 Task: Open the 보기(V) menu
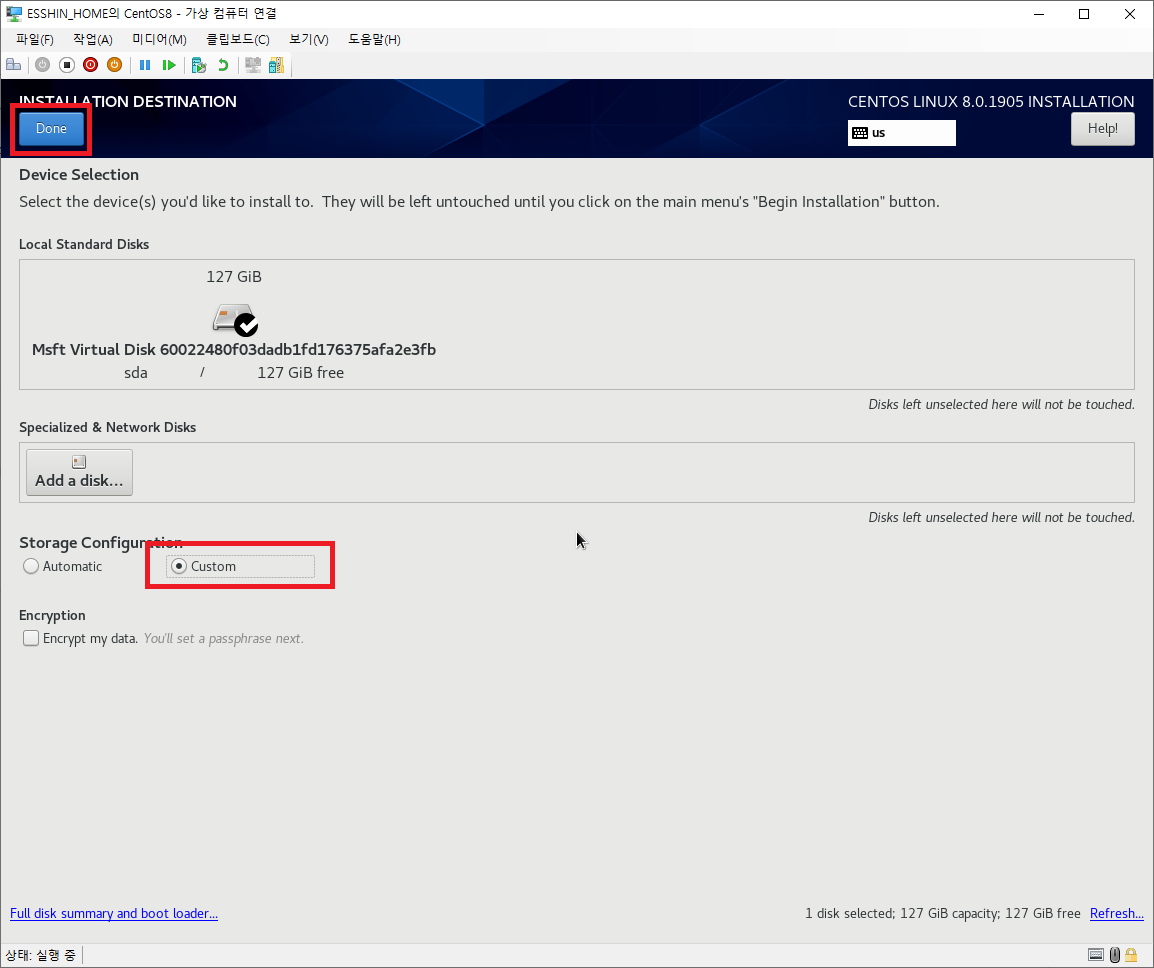308,40
